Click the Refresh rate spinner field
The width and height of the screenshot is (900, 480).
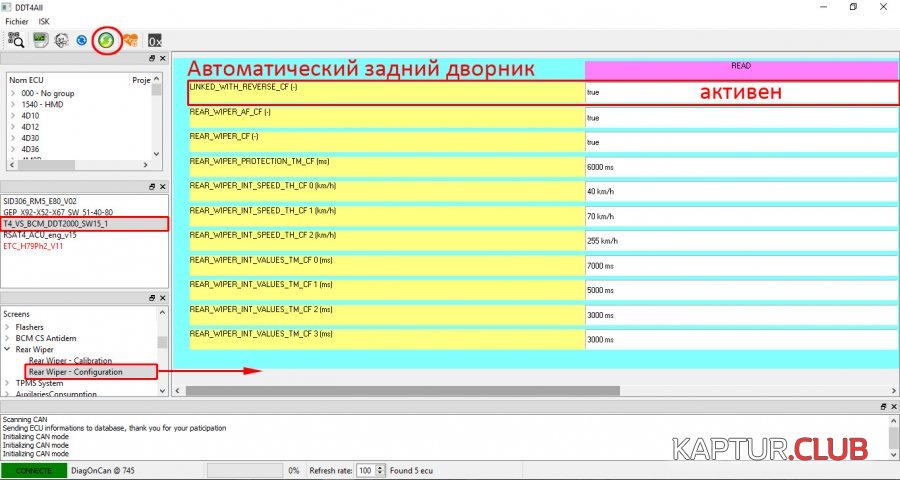coord(367,470)
